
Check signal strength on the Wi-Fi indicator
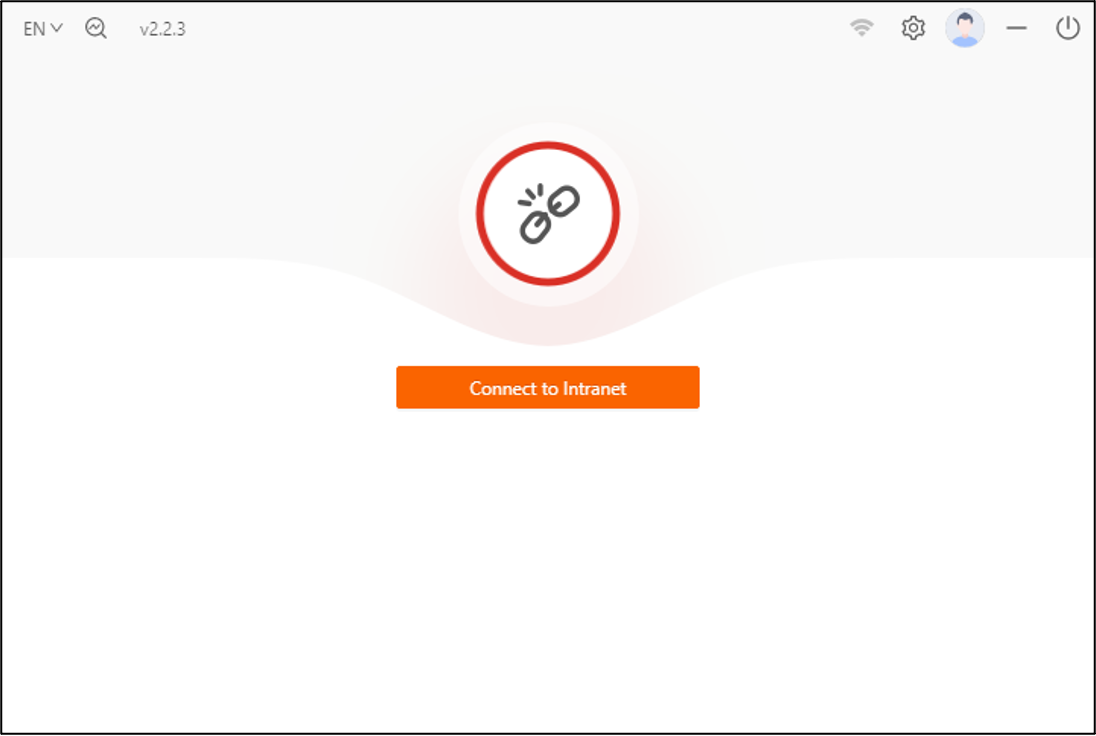[862, 28]
